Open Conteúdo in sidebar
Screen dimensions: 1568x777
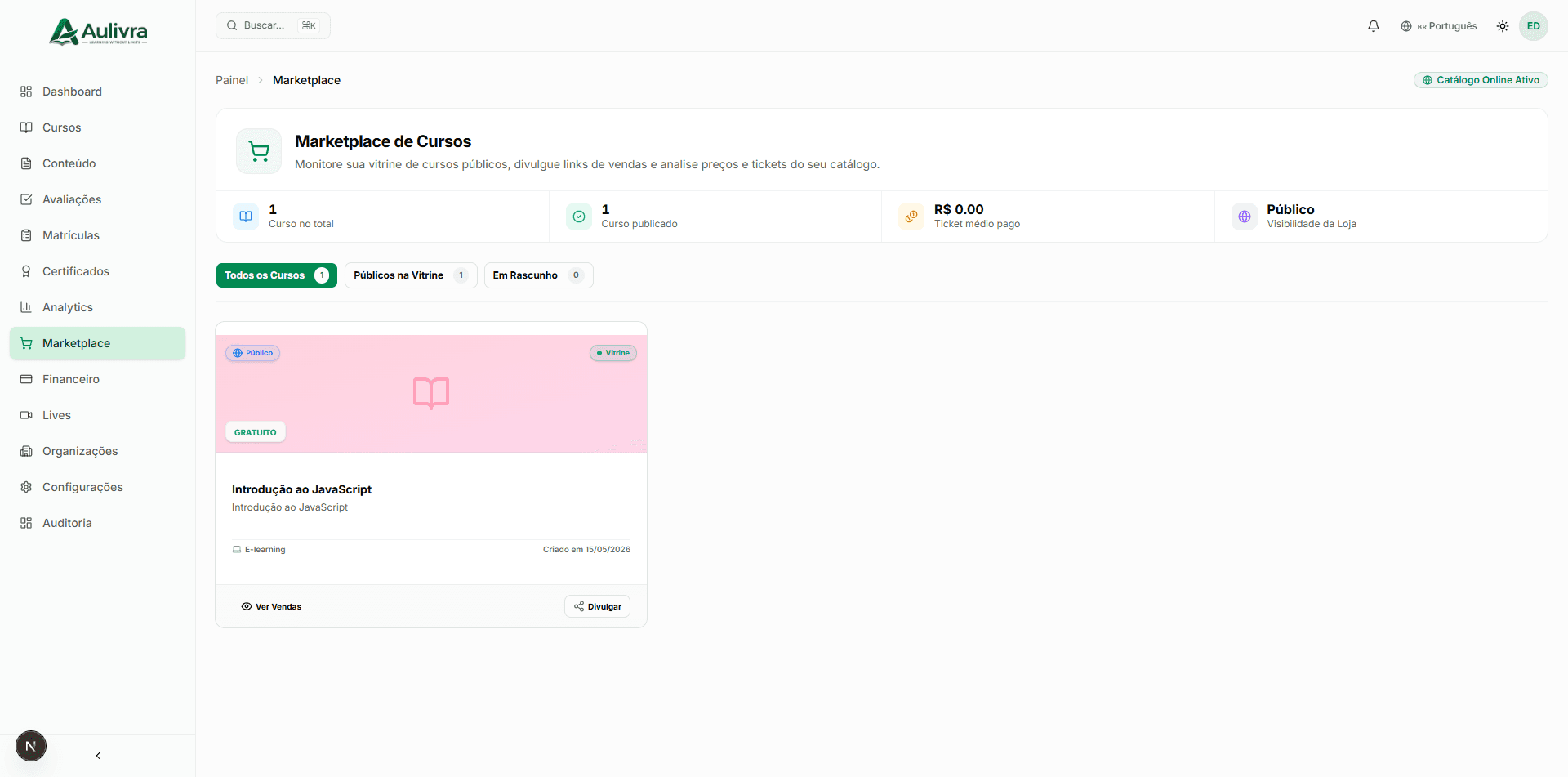[97, 163]
